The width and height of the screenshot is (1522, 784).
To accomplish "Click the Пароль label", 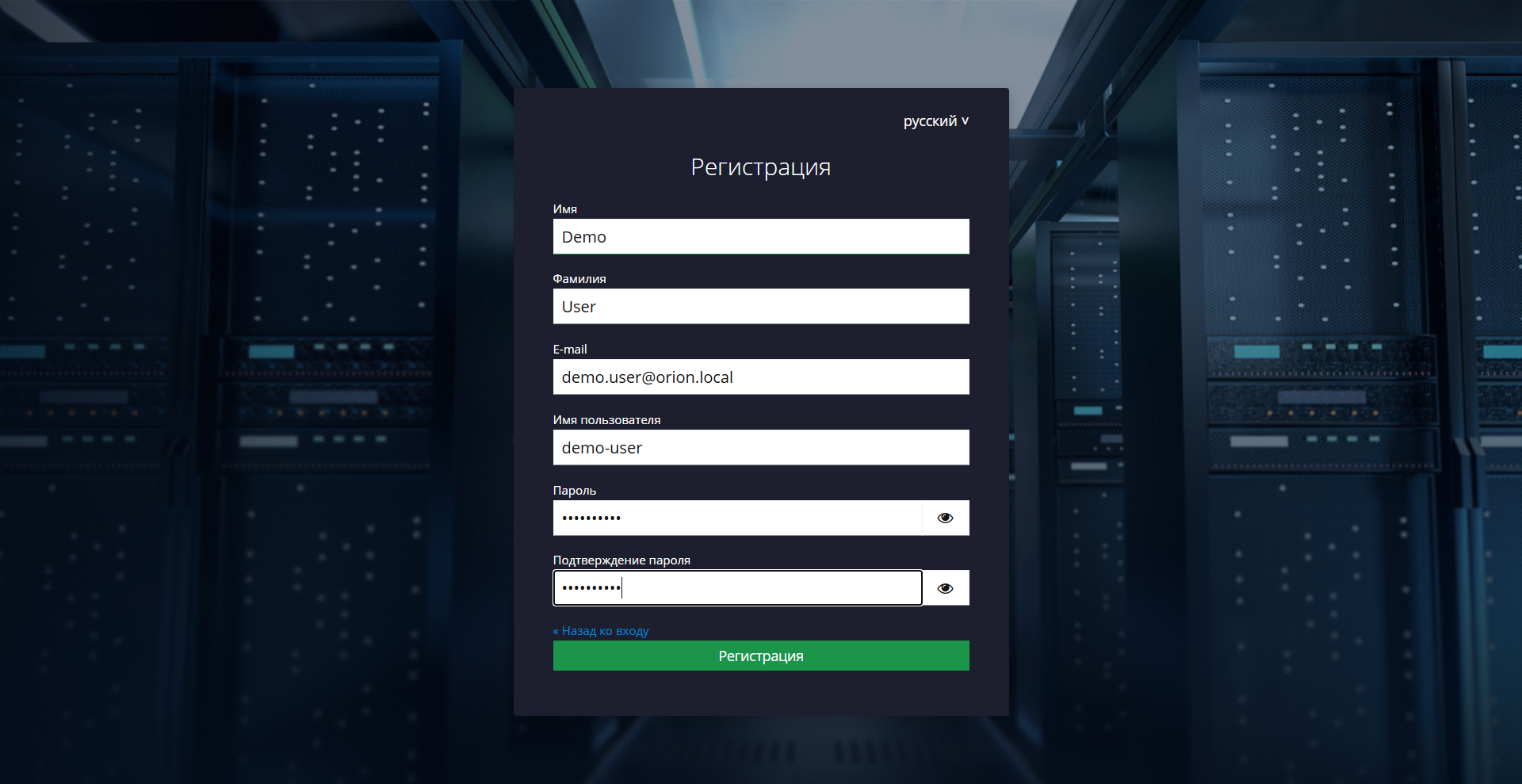I will pos(575,491).
